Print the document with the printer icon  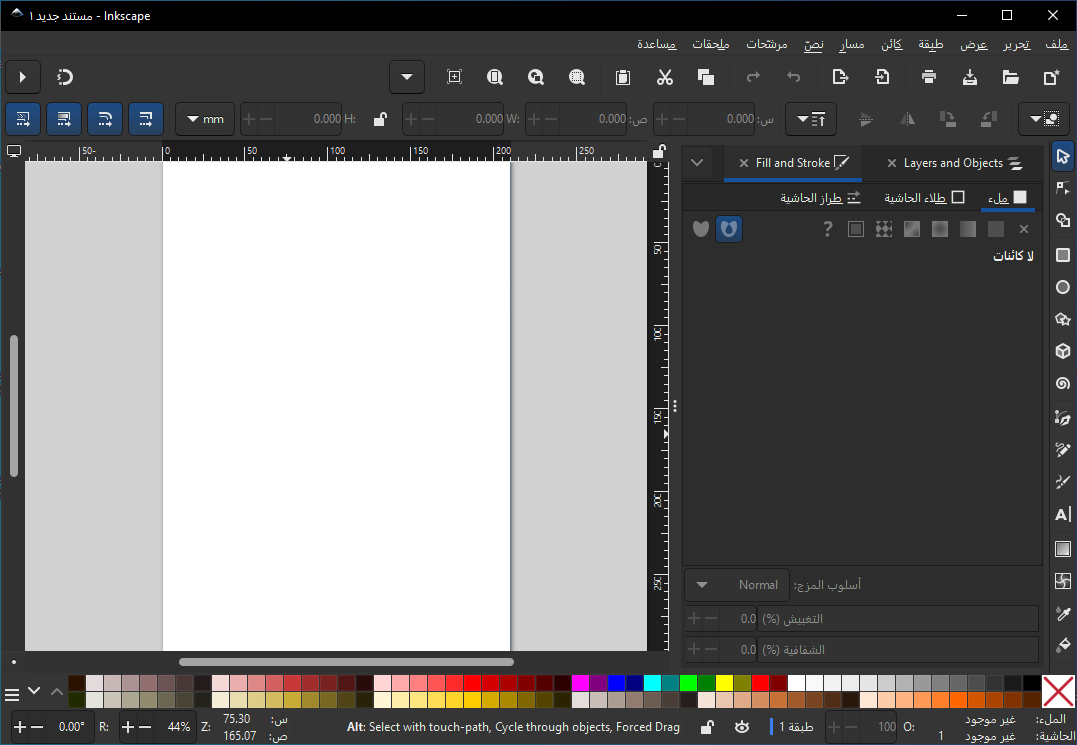tap(929, 78)
